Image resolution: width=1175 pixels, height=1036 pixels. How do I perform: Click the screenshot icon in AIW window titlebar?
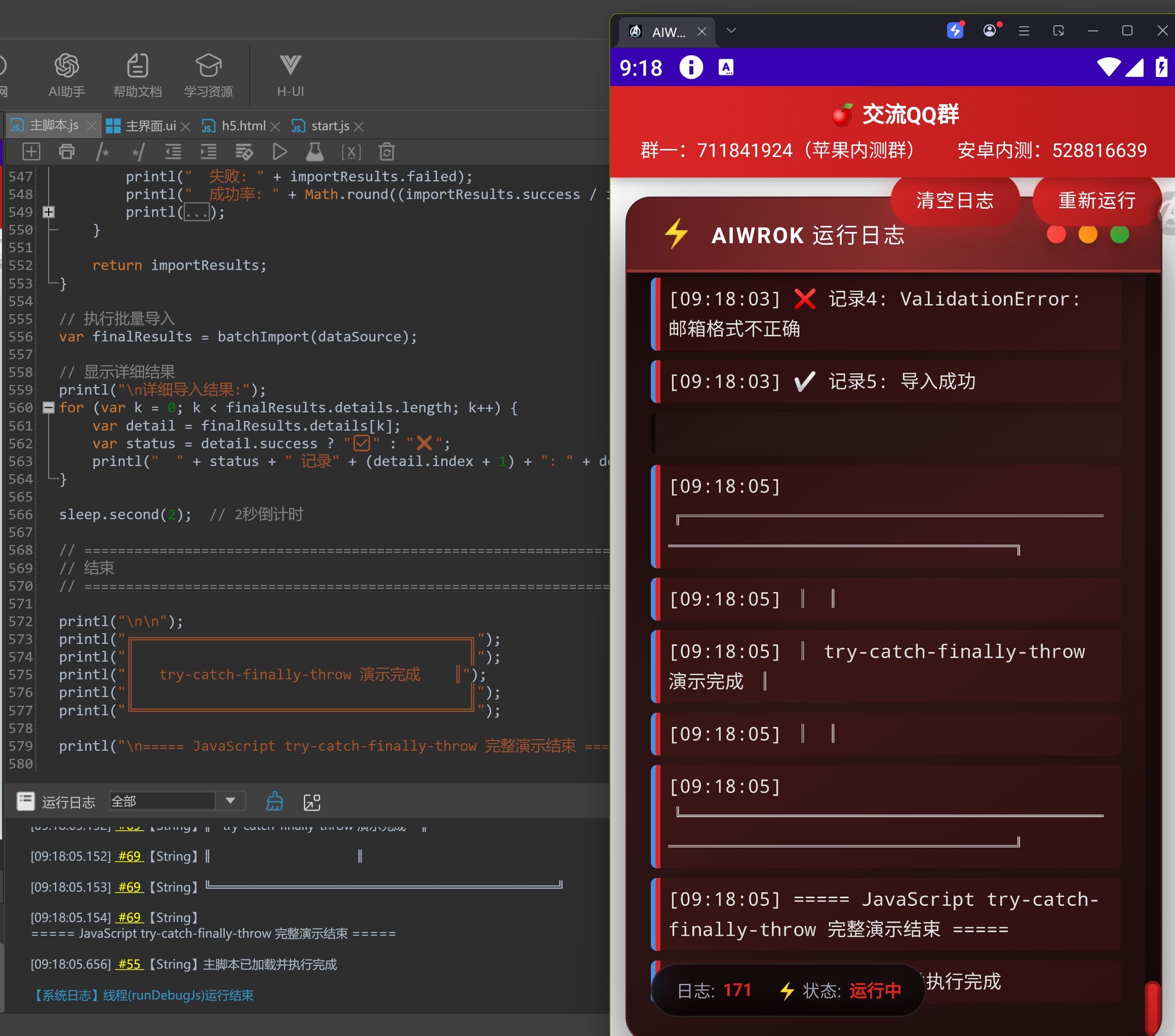(x=1059, y=30)
